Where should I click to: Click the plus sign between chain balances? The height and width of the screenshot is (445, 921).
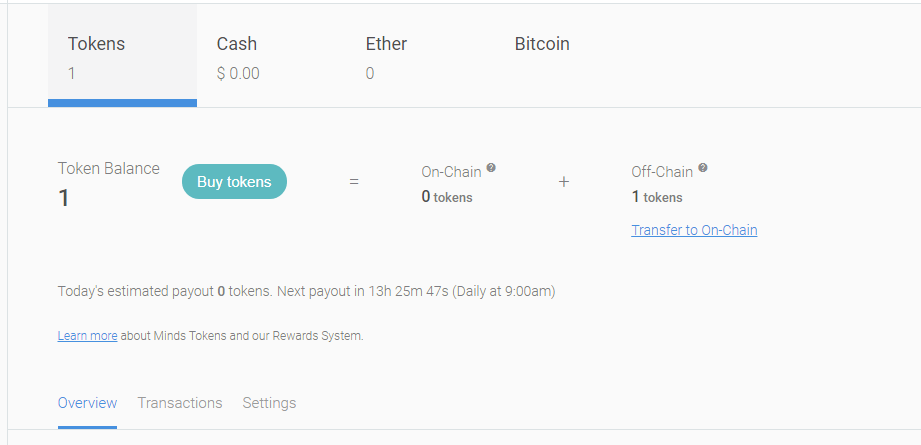[564, 182]
